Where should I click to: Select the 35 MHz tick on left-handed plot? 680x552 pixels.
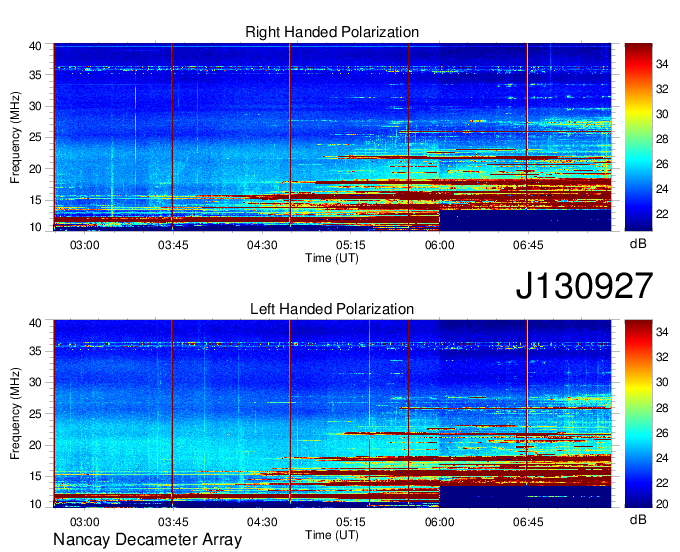(x=35, y=351)
